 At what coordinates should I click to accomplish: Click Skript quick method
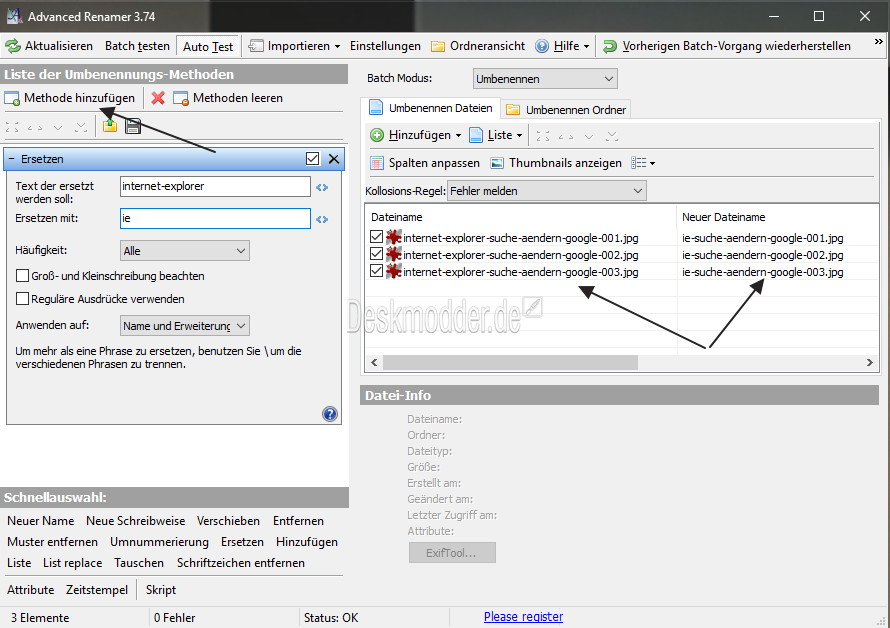click(x=161, y=590)
